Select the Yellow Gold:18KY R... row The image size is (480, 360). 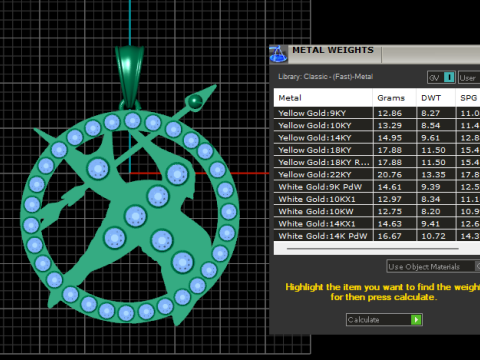[x=377, y=162]
